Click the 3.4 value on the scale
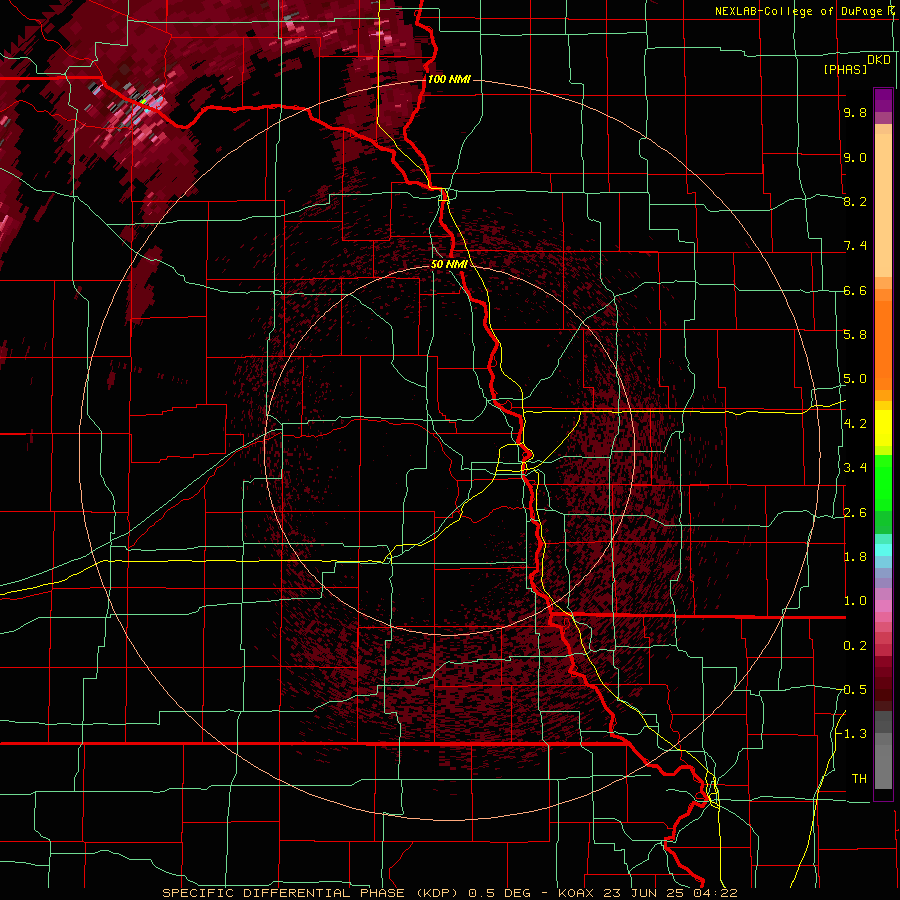Image resolution: width=900 pixels, height=900 pixels. [855, 468]
